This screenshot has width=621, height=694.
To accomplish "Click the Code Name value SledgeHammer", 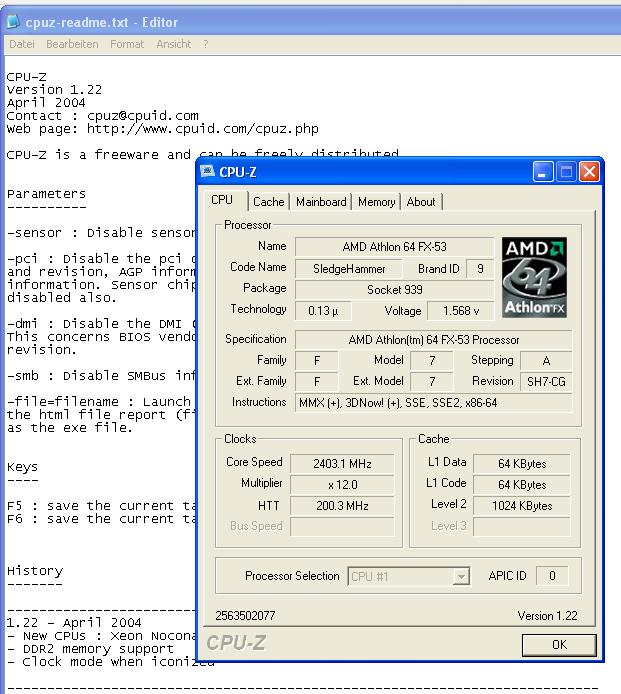I will click(x=349, y=269).
